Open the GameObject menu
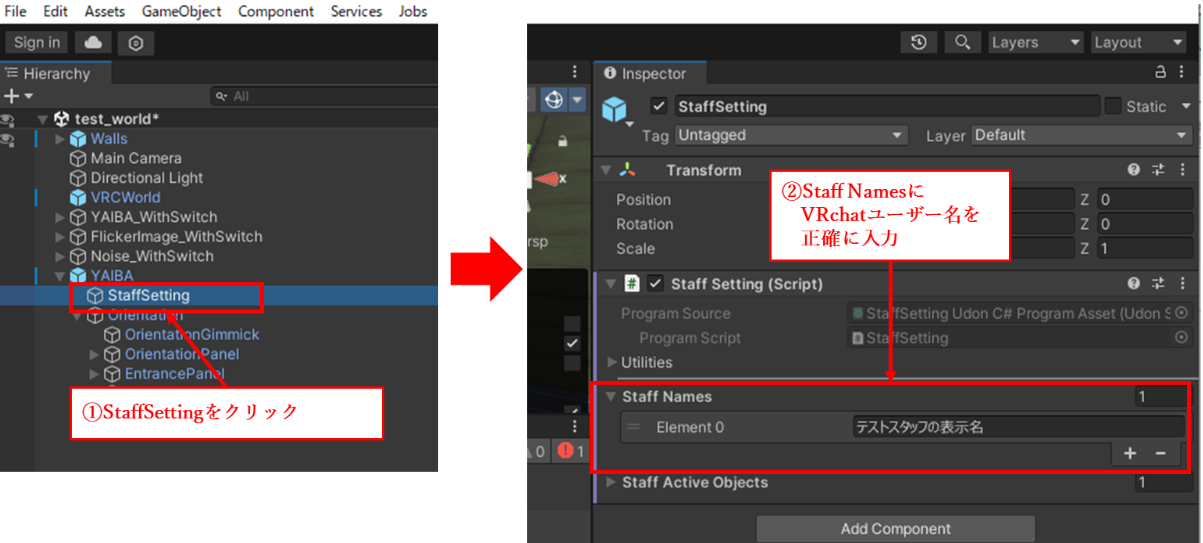This screenshot has height=543, width=1203. pyautogui.click(x=182, y=11)
